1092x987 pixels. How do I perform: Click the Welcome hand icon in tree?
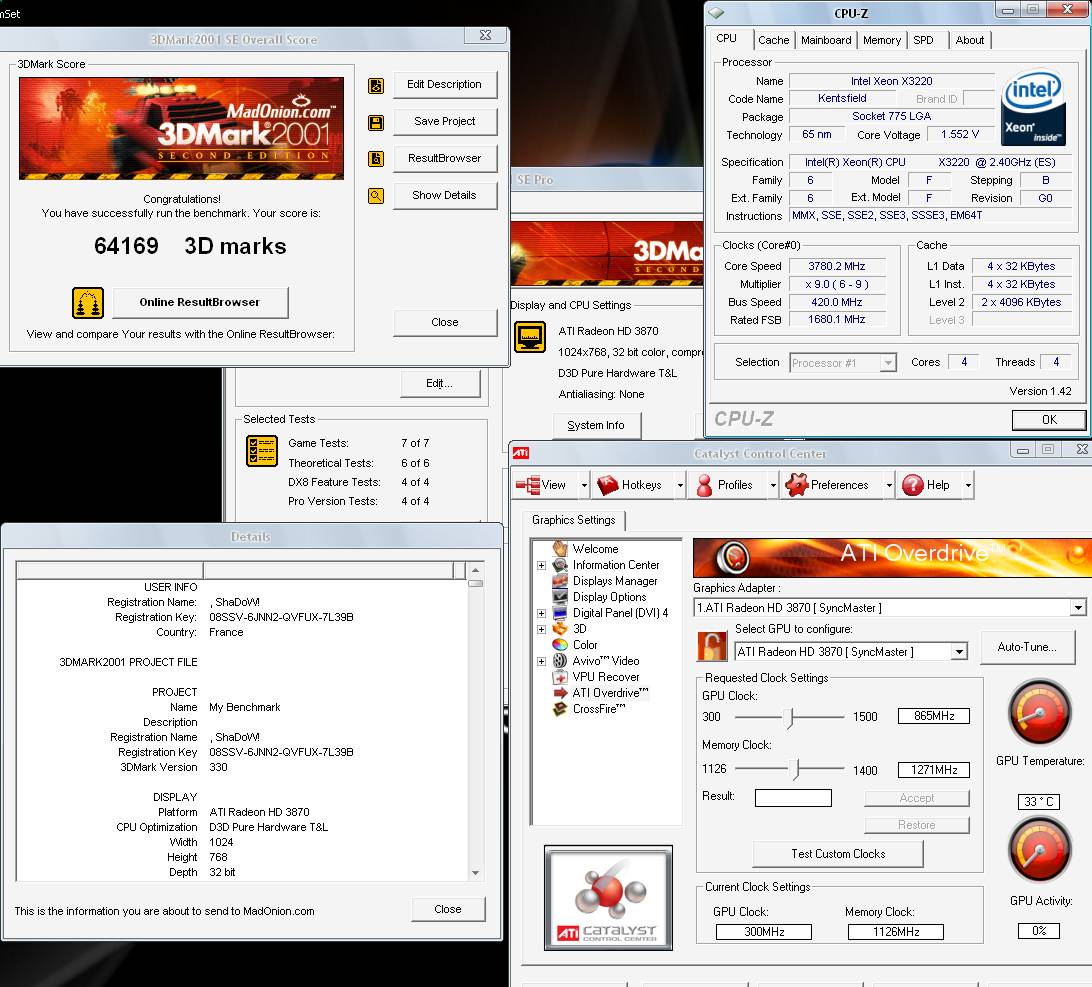tap(560, 549)
